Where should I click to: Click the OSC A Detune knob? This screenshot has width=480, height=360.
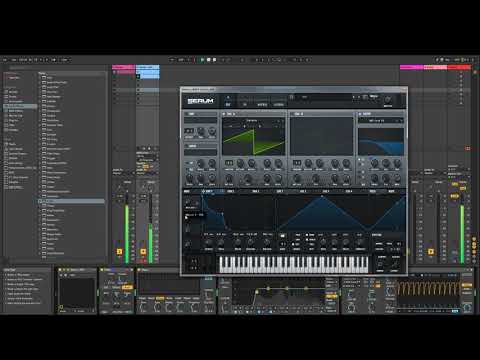pyautogui.click(x=240, y=163)
